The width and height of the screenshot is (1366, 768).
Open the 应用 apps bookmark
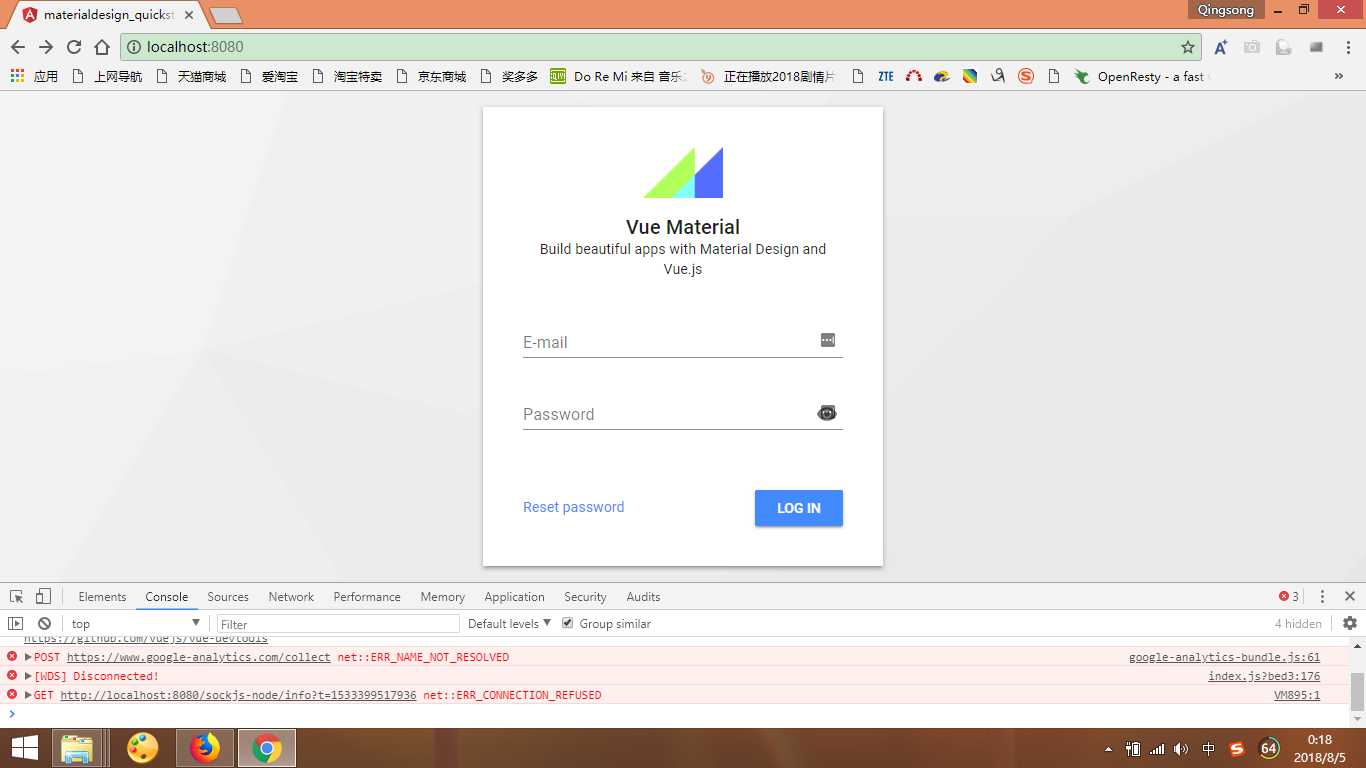coord(35,76)
